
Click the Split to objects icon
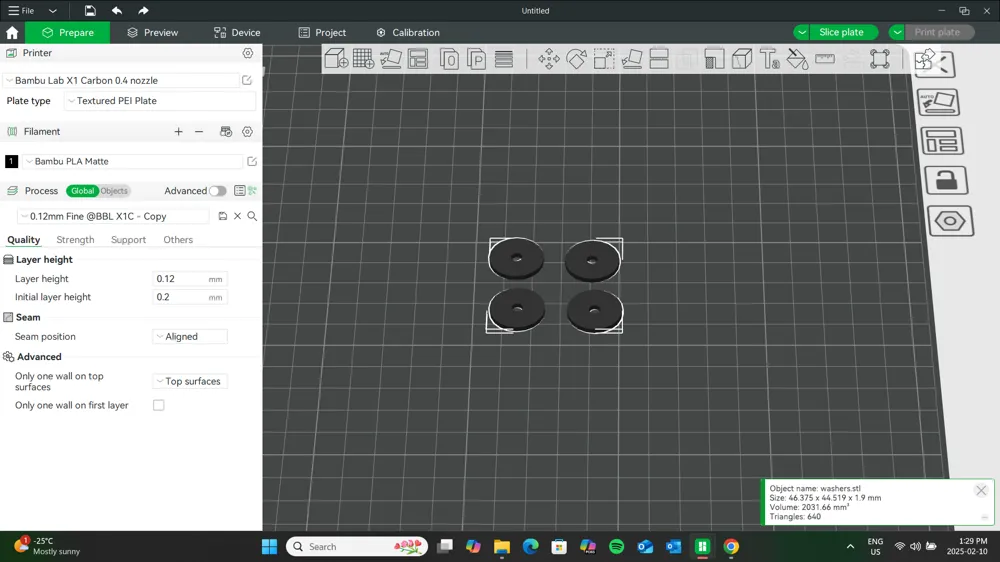pos(449,59)
